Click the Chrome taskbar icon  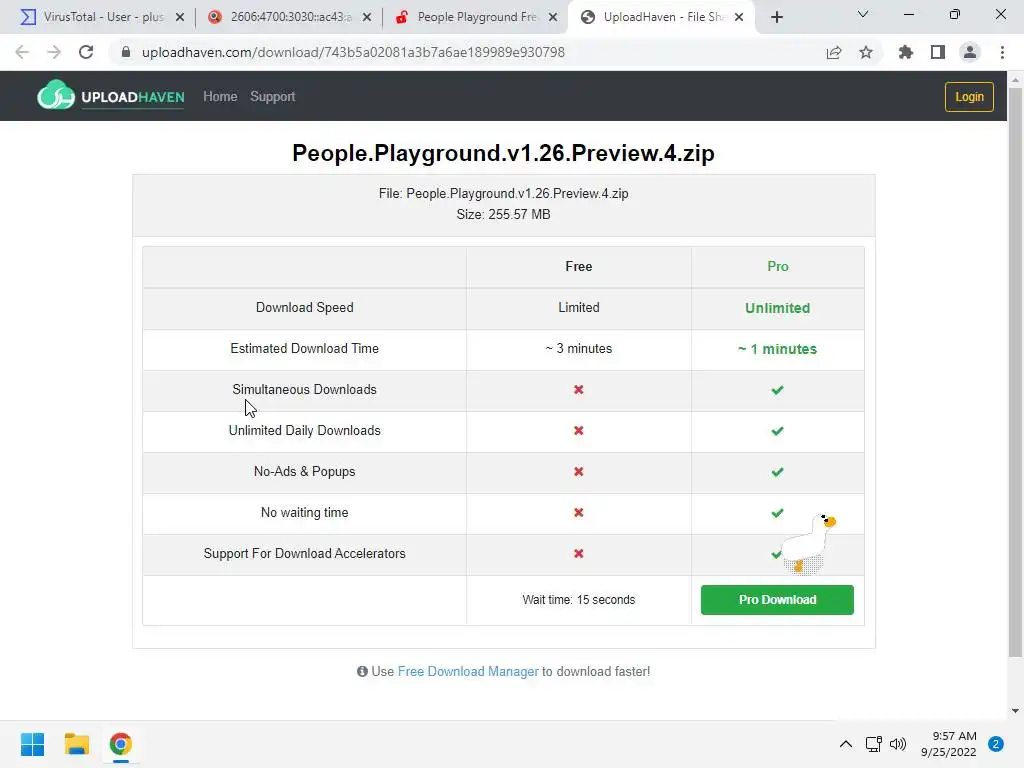pos(121,744)
